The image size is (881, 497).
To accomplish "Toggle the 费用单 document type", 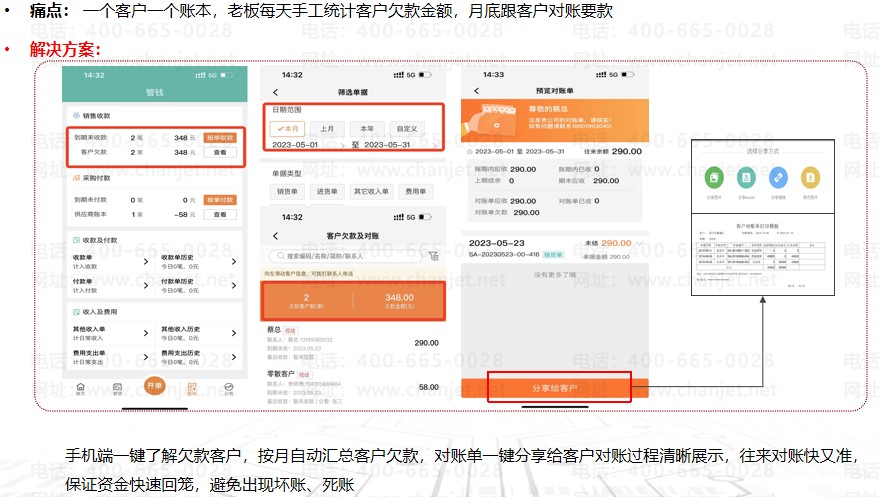I will click(415, 191).
